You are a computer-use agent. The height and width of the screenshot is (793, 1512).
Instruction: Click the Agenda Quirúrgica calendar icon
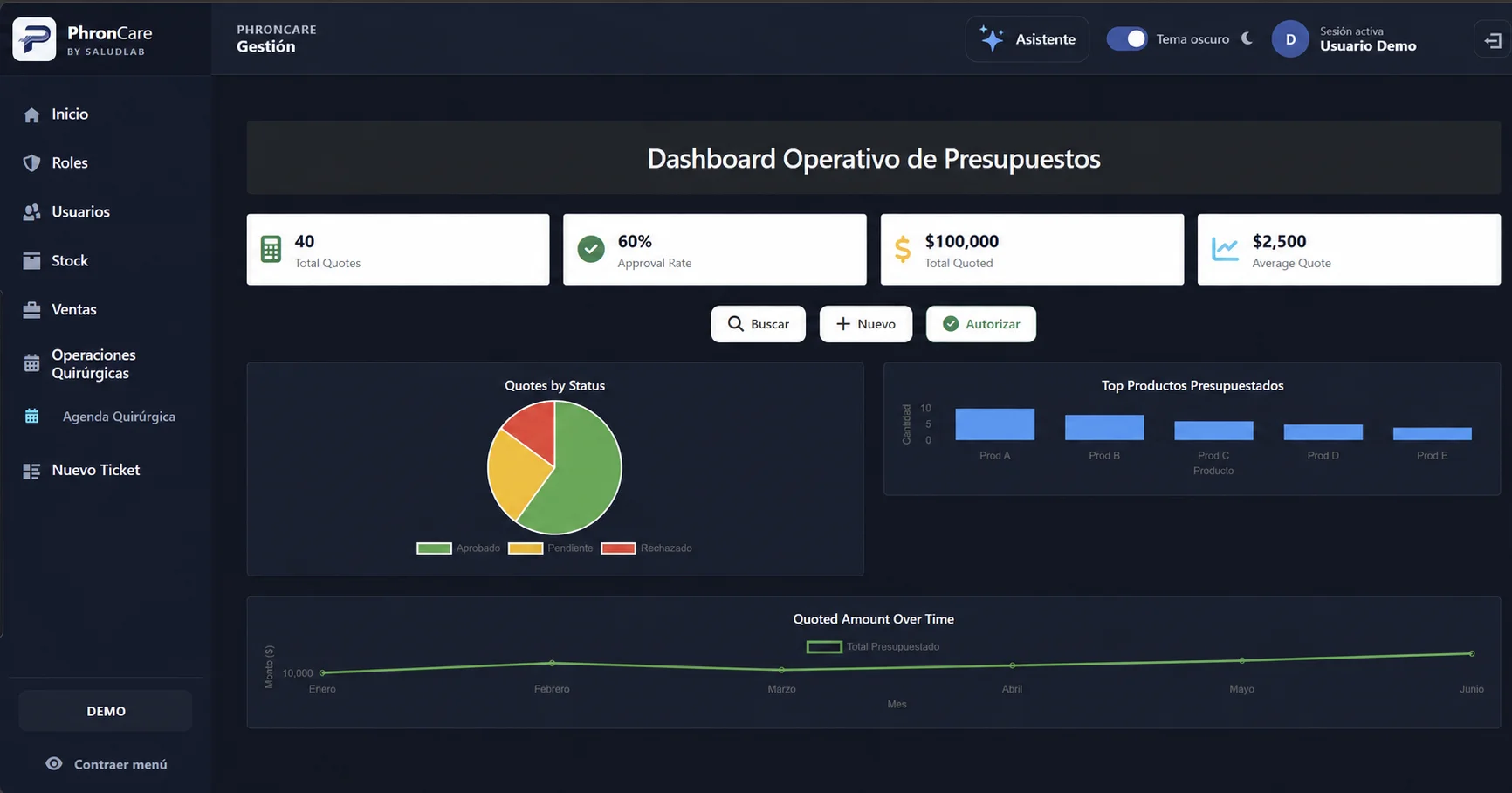[x=31, y=417]
